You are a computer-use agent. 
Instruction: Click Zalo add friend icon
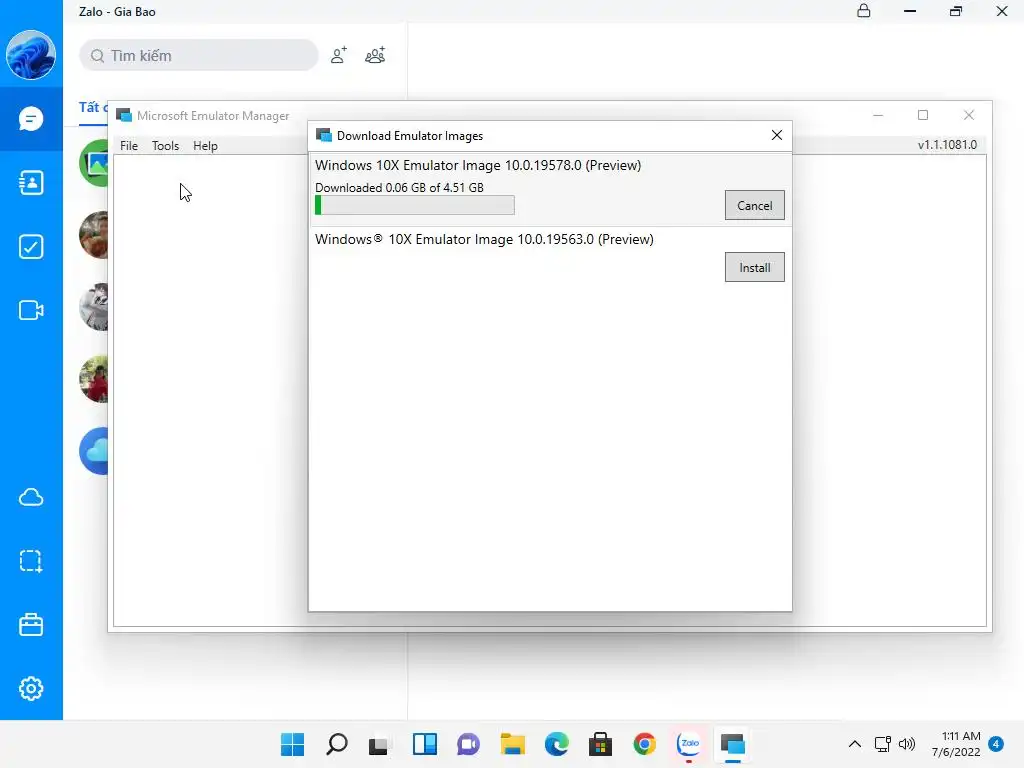(x=338, y=56)
